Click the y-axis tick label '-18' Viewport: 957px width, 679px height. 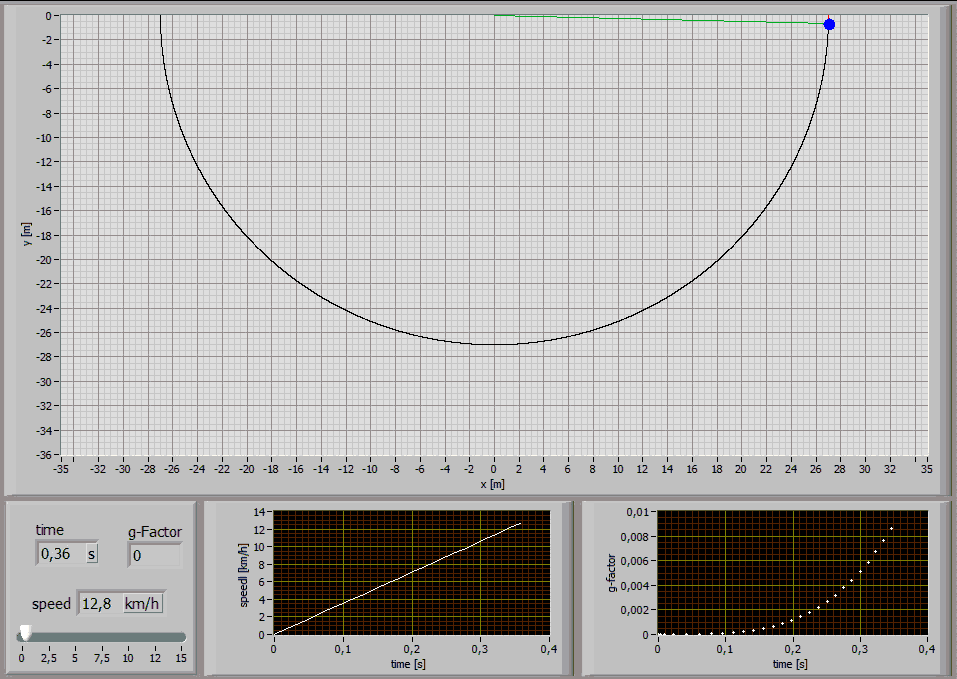pos(43,235)
